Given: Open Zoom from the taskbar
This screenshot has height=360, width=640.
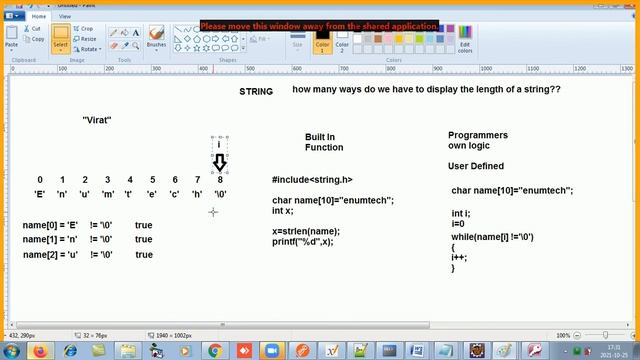Looking at the screenshot, I should pos(272,351).
